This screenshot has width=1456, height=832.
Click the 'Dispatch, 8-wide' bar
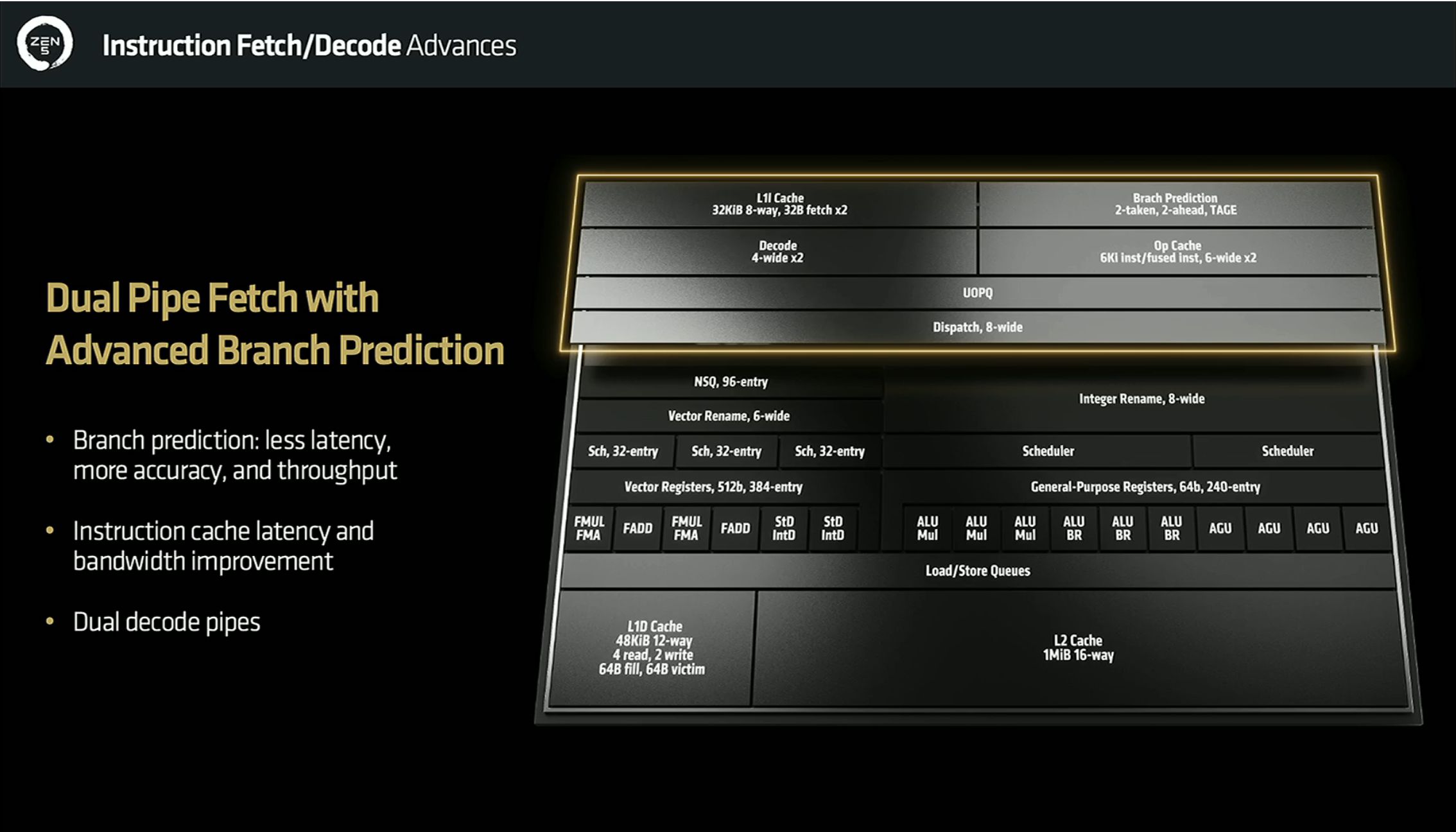977,327
